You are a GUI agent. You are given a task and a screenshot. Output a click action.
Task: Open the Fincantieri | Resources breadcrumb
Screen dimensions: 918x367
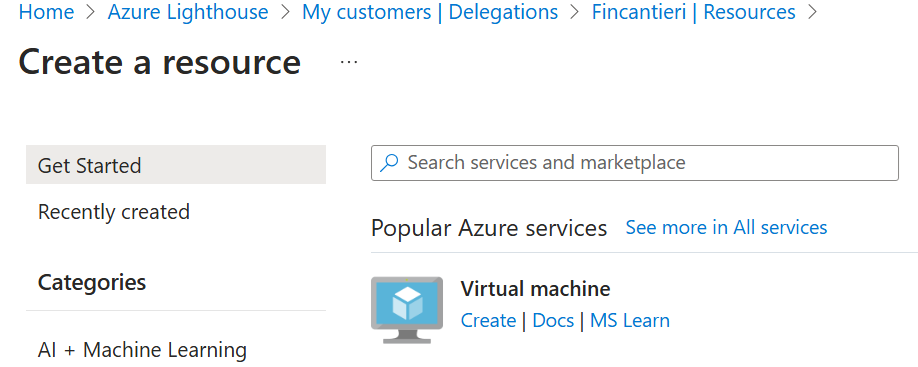click(693, 12)
